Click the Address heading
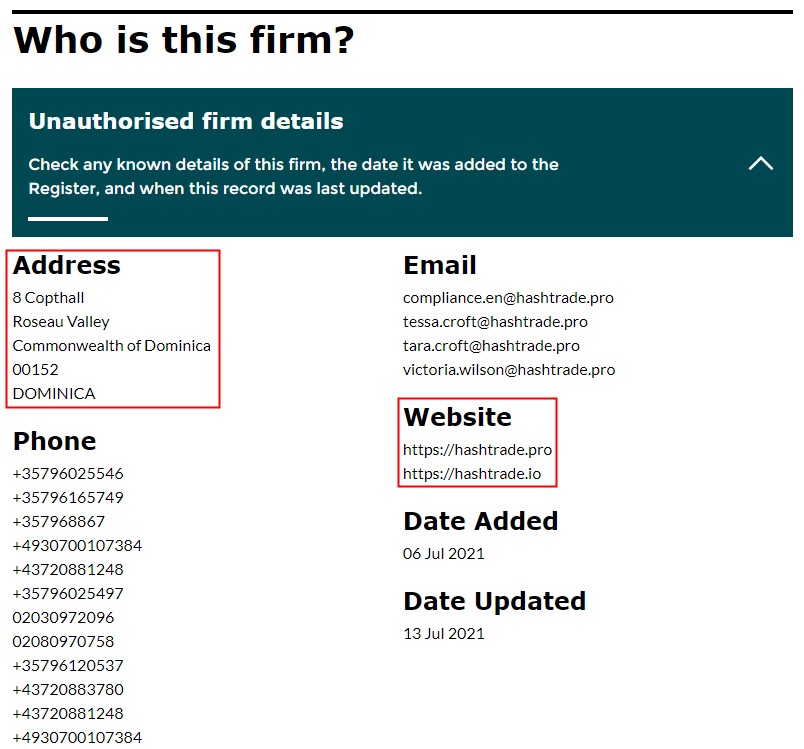 coord(66,266)
